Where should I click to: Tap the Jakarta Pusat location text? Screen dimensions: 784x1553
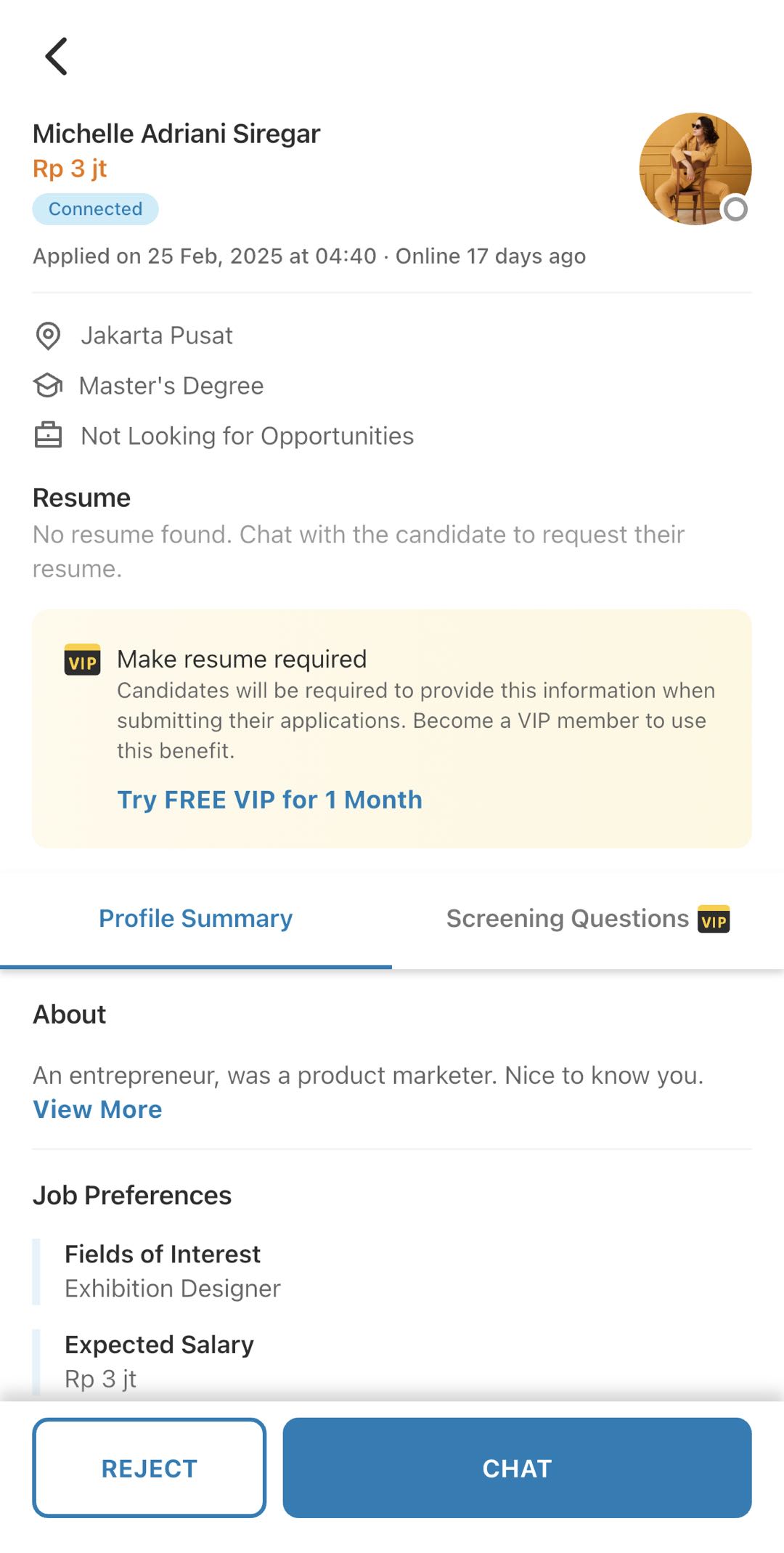[157, 336]
